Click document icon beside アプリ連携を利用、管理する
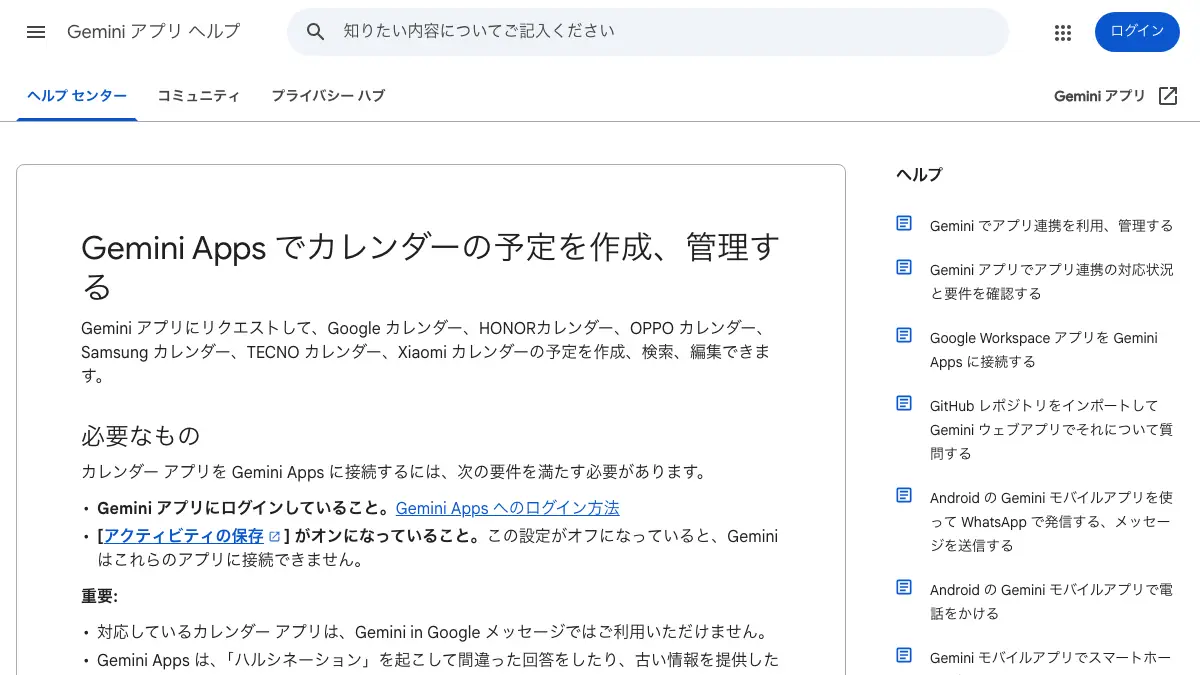 [x=904, y=223]
